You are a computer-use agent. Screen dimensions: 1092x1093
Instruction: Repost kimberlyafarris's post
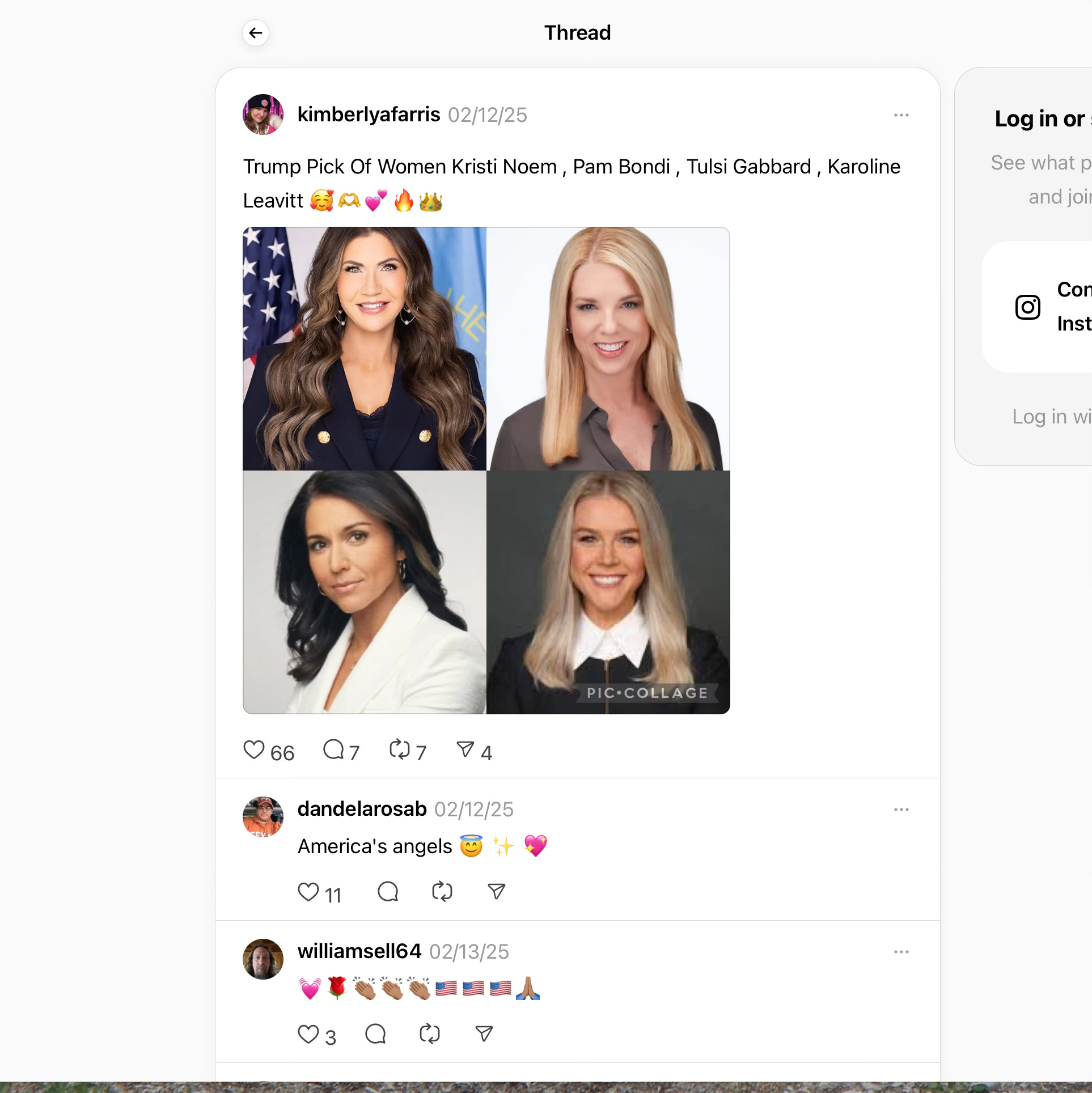coord(400,750)
